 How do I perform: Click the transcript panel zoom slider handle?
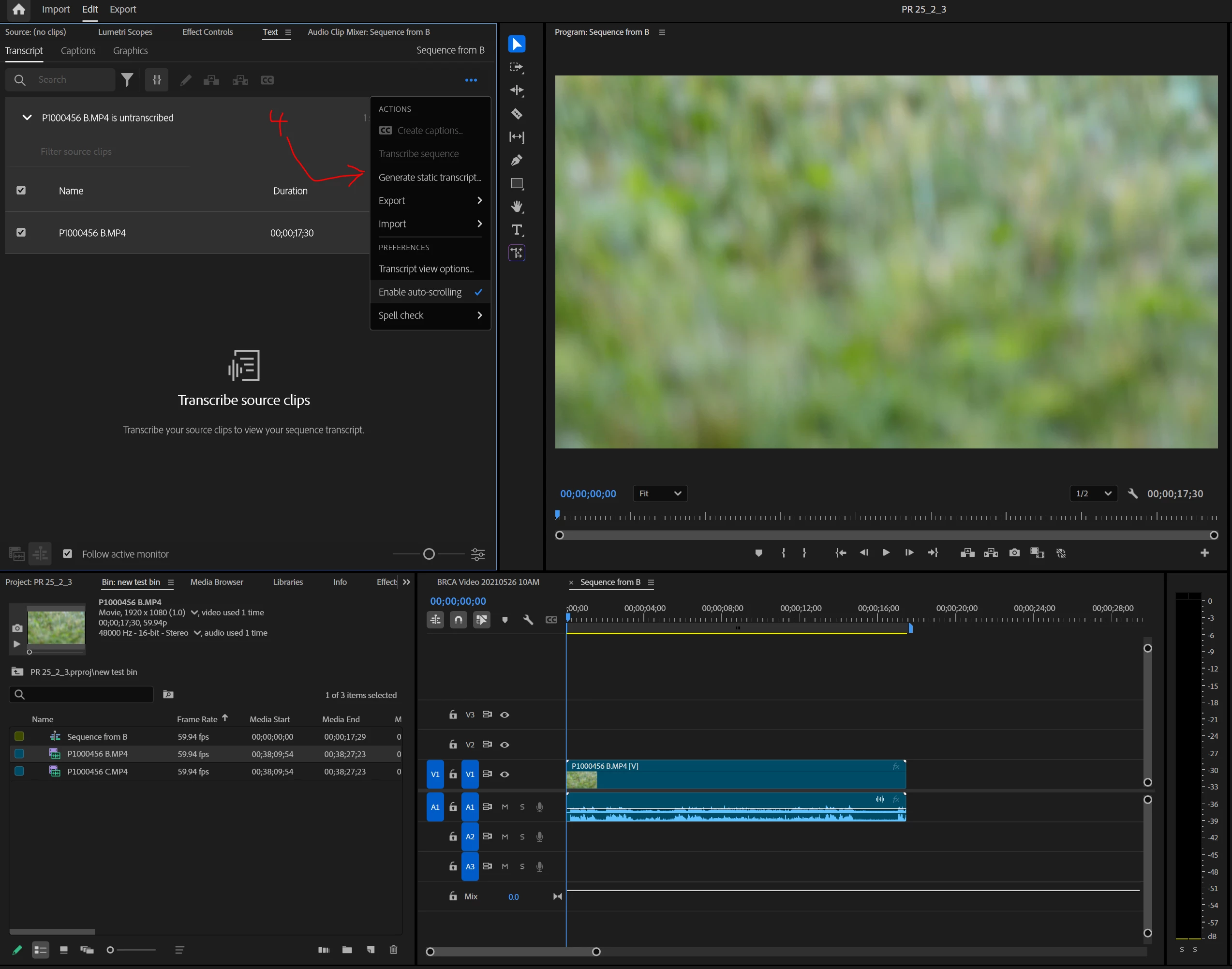pos(429,554)
